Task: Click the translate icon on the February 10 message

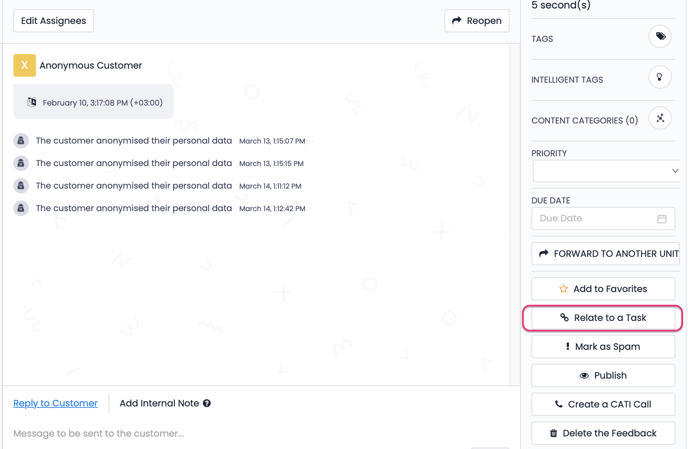Action: [32, 102]
